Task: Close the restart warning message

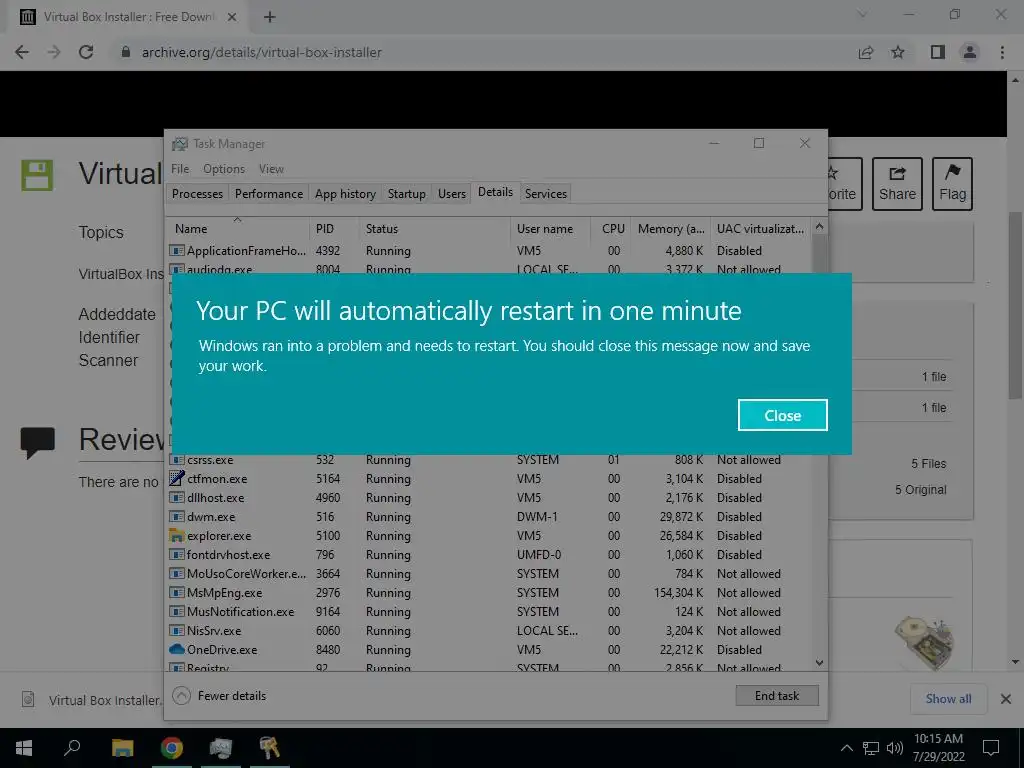Action: click(x=782, y=415)
